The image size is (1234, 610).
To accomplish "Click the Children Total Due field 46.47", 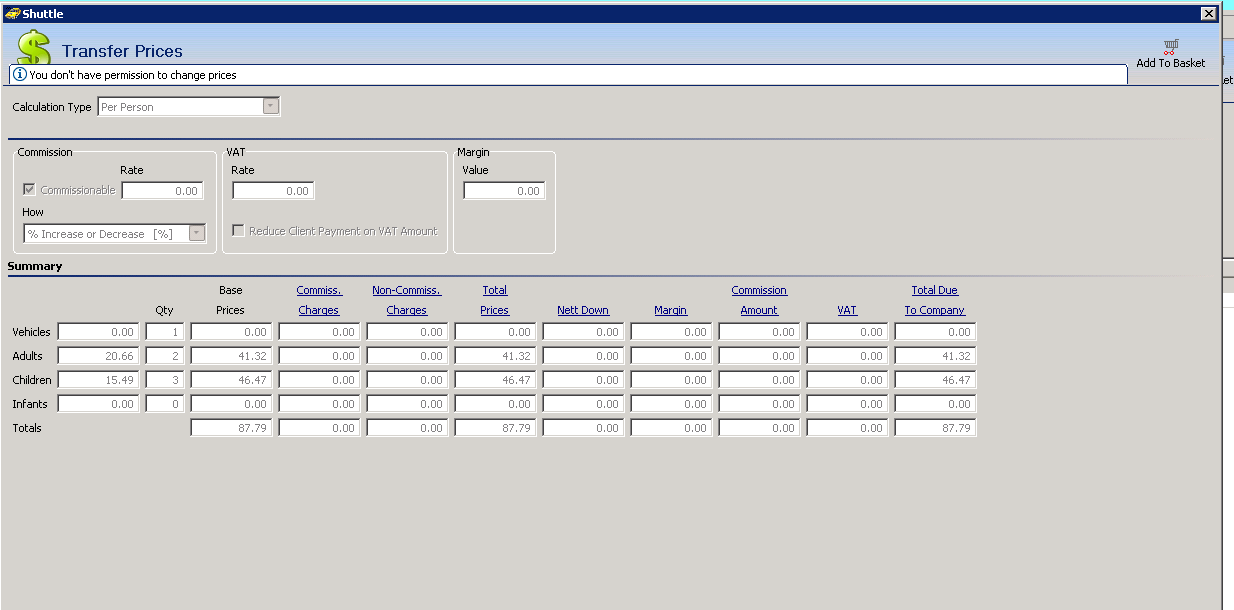I will point(935,380).
